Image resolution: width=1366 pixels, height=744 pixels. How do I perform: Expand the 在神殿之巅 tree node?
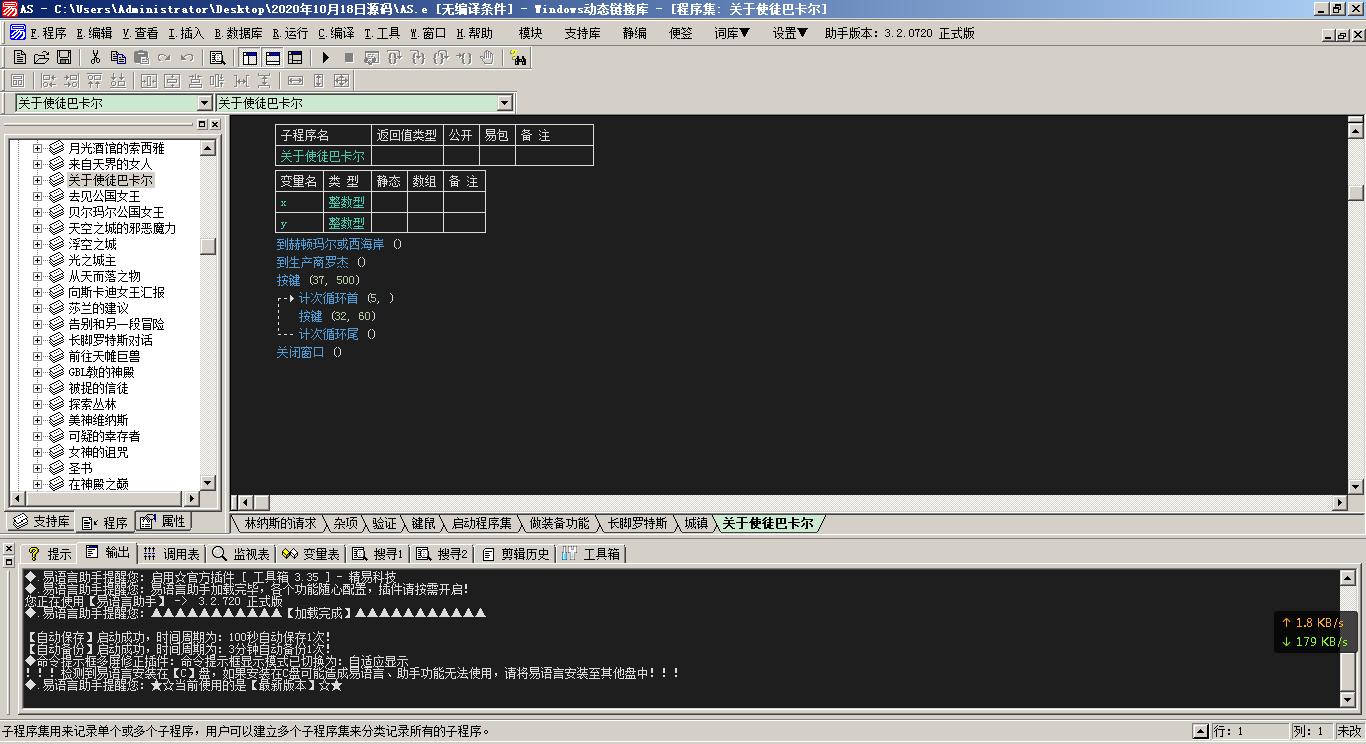[x=38, y=484]
